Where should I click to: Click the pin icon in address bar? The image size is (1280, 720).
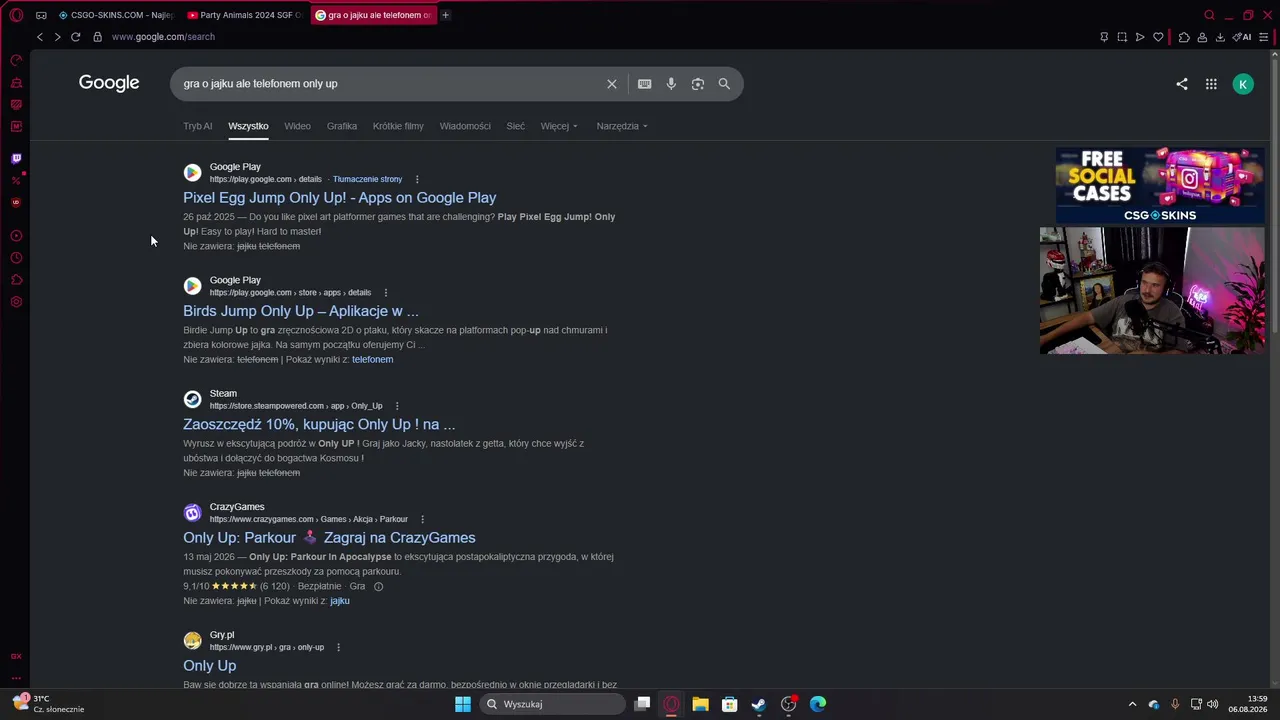(1104, 37)
